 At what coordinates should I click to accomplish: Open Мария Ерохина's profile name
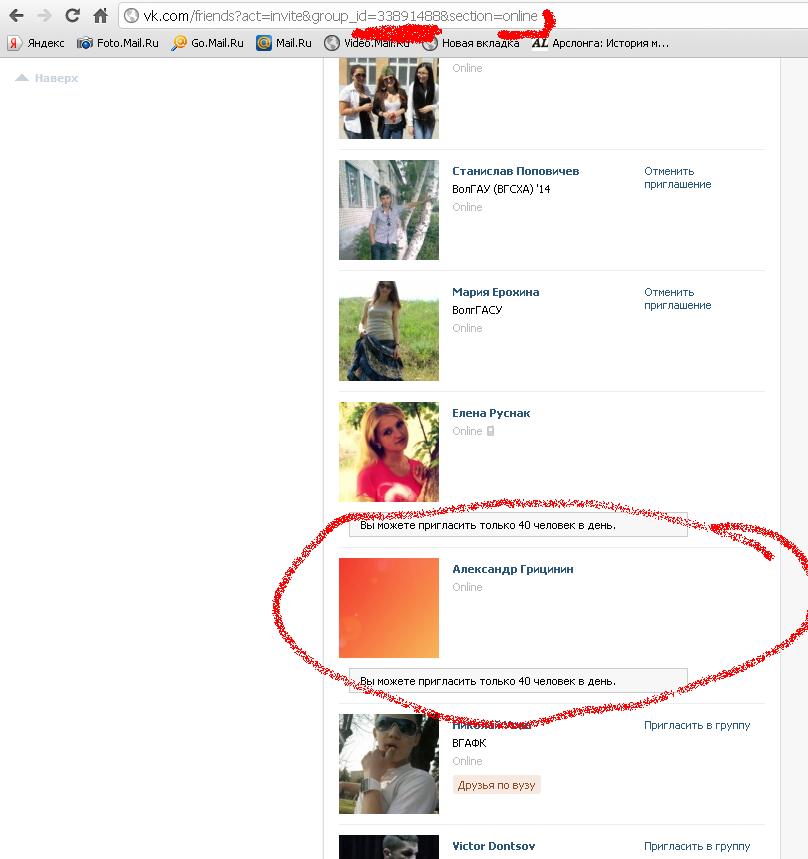click(496, 292)
